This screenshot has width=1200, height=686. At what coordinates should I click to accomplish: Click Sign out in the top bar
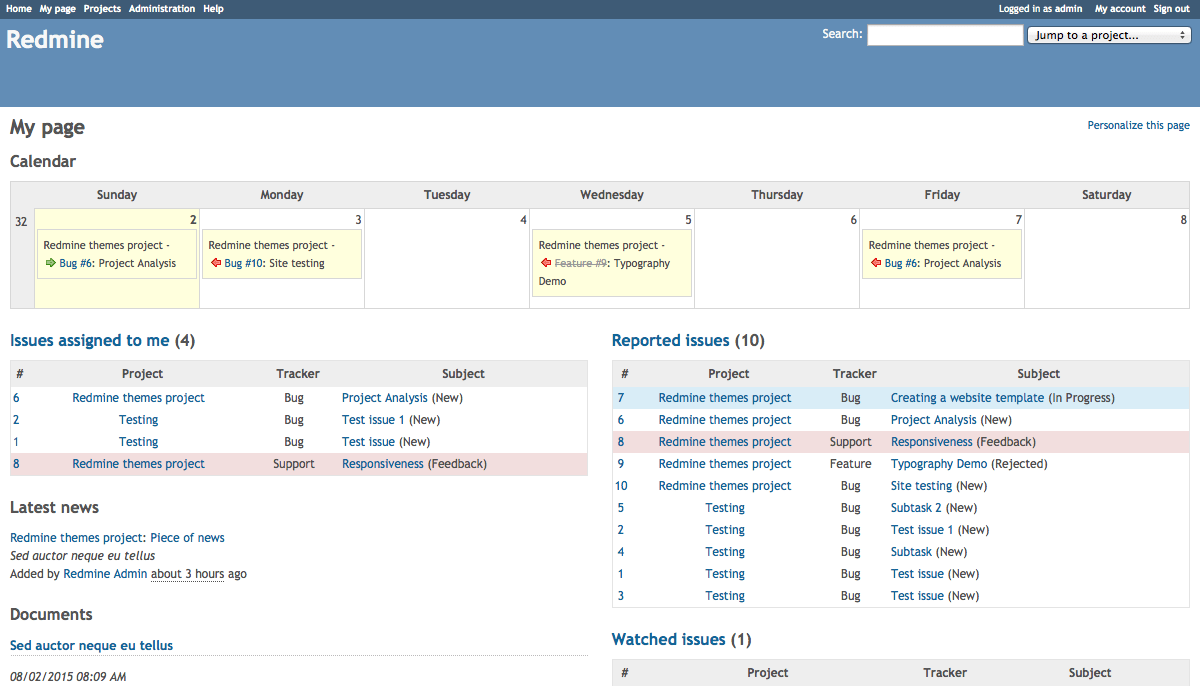tap(1171, 9)
